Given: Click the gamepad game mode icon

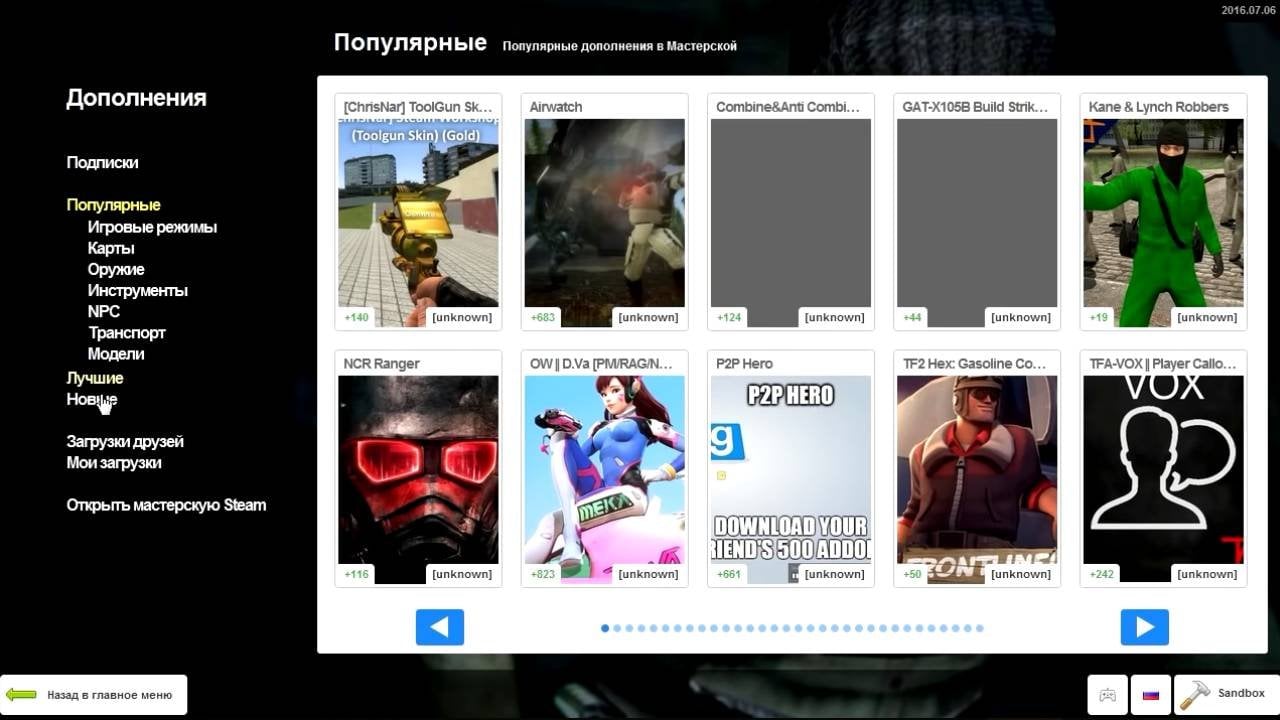Looking at the screenshot, I should [x=1108, y=694].
